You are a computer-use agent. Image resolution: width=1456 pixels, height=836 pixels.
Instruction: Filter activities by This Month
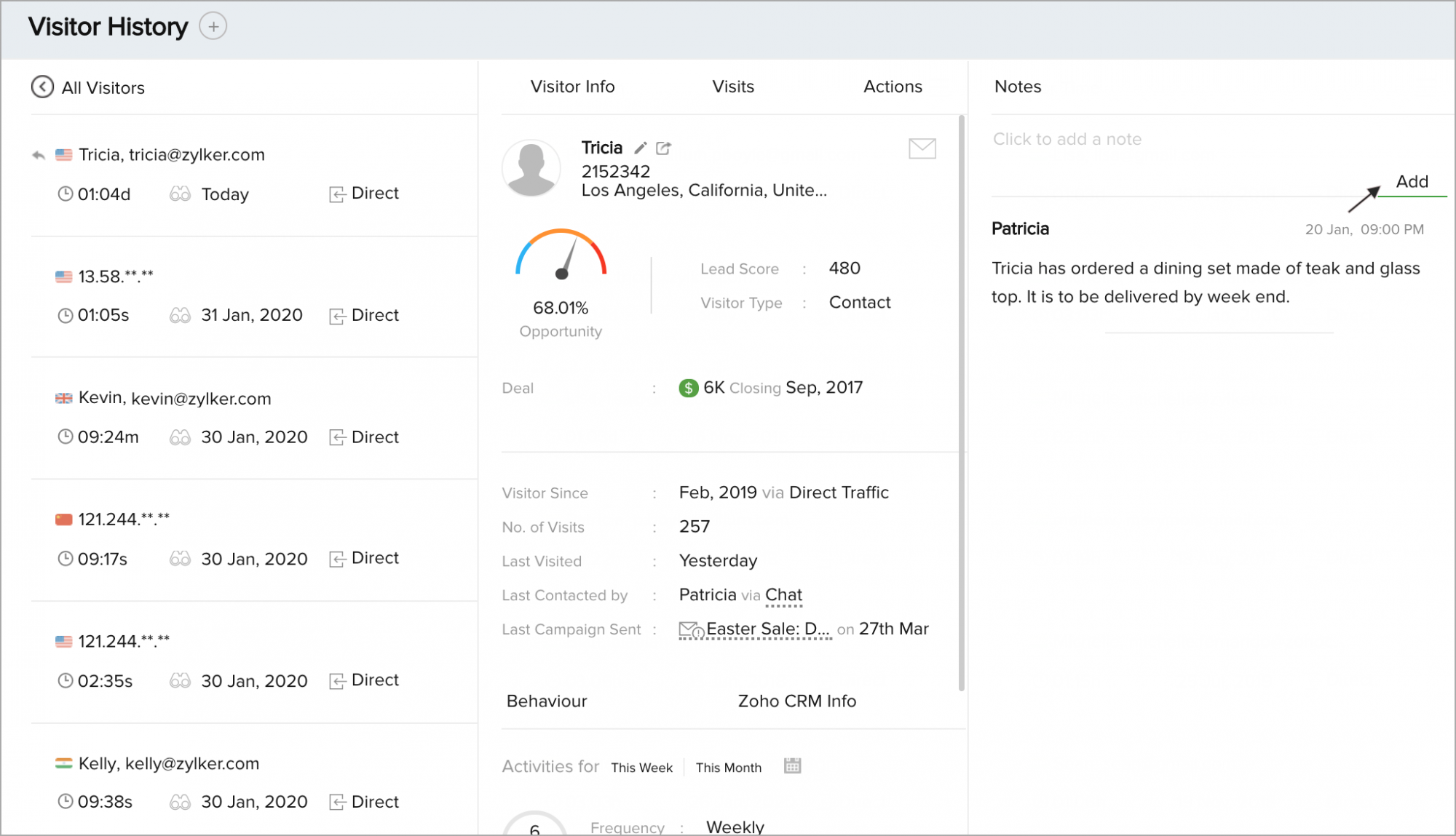(728, 768)
